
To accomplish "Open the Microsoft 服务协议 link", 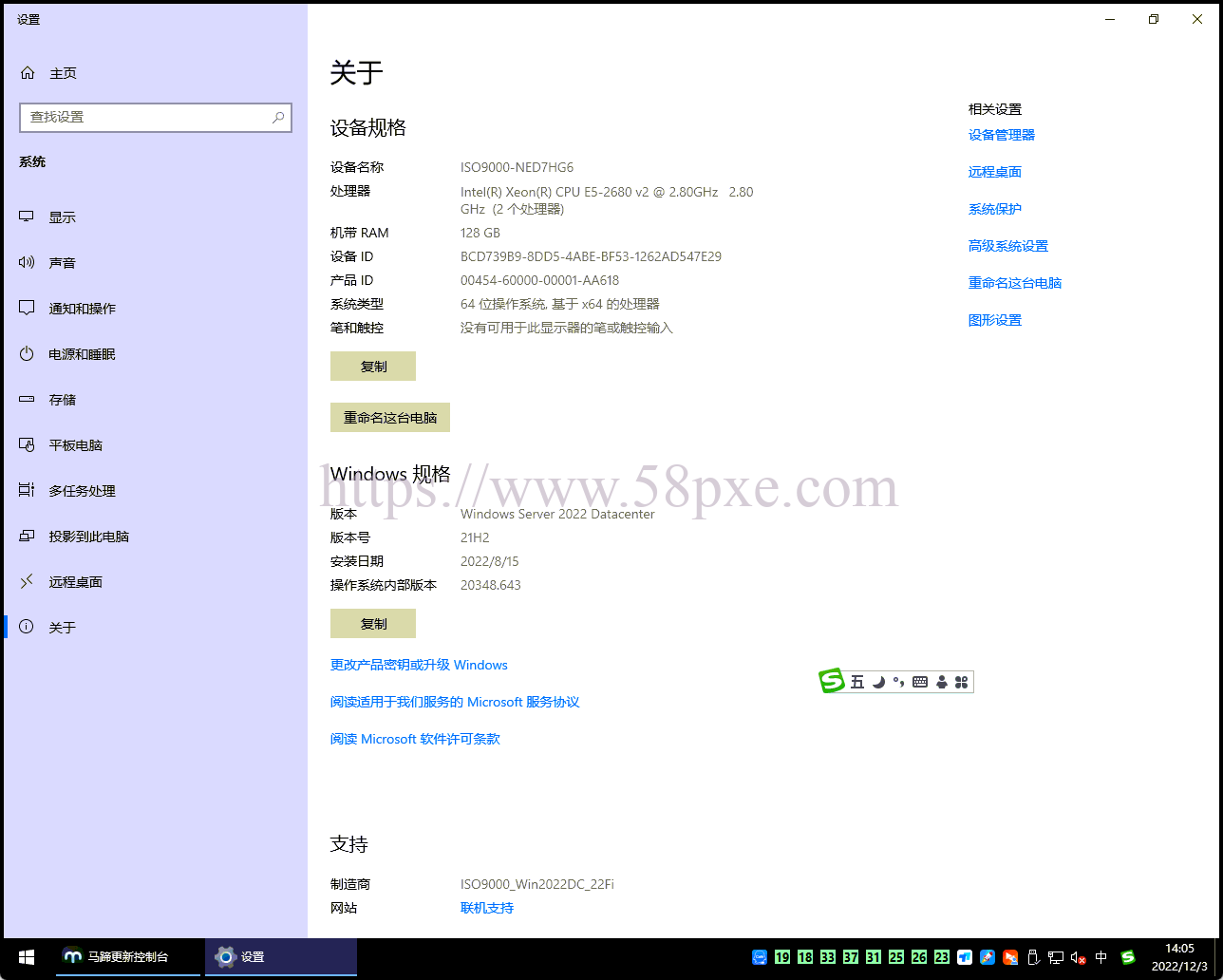I will pos(455,702).
